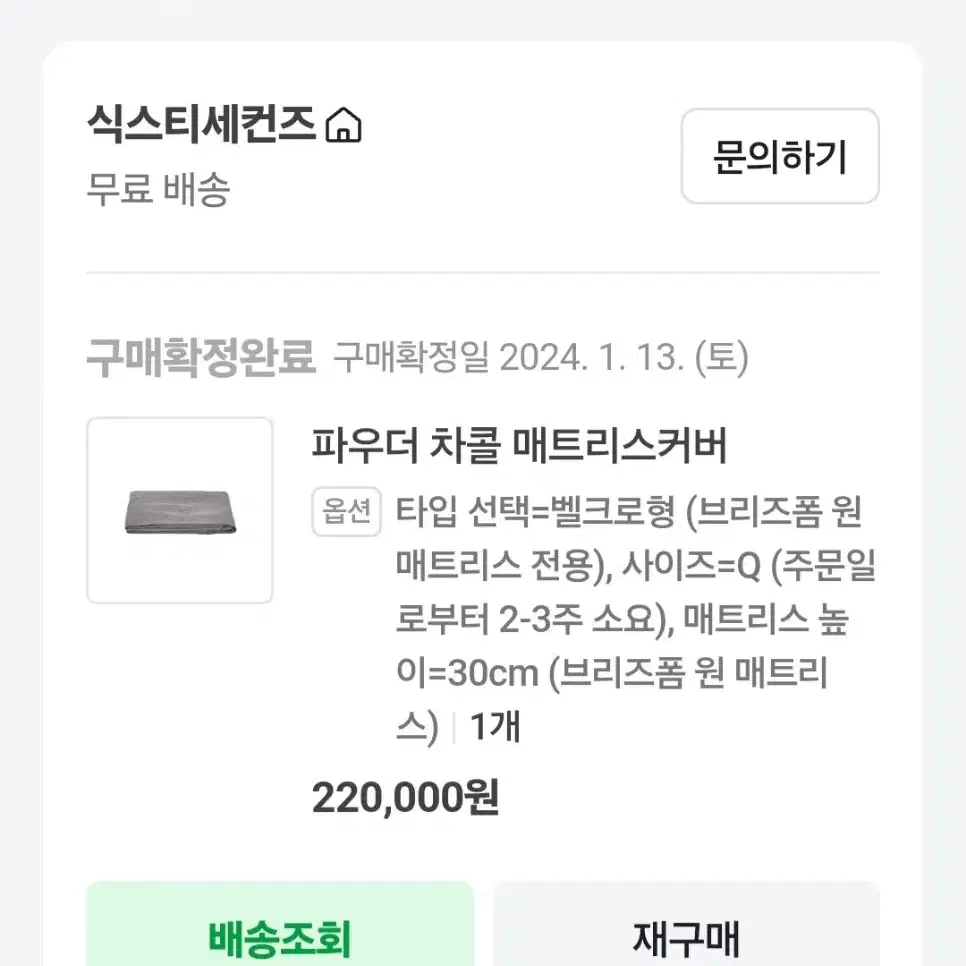The height and width of the screenshot is (966, 966).
Task: Click the 옵션 badge label
Action: 347,511
